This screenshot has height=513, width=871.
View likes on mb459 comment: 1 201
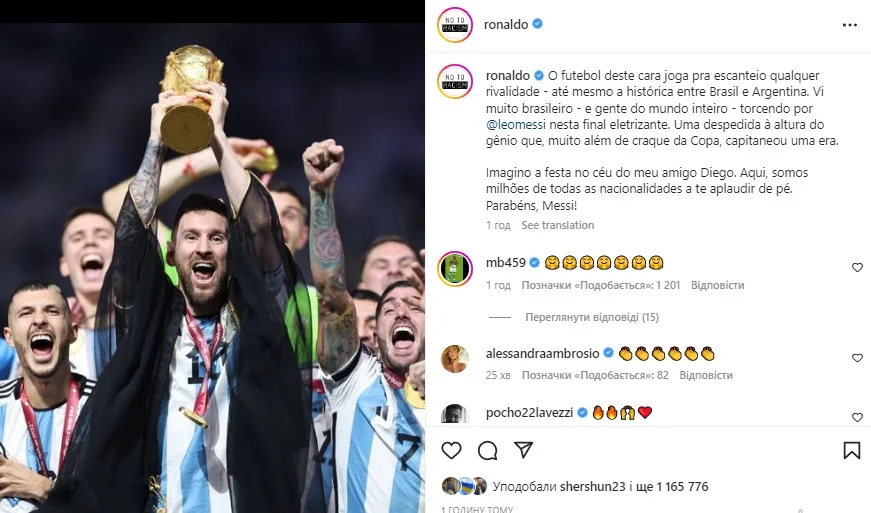pos(600,285)
